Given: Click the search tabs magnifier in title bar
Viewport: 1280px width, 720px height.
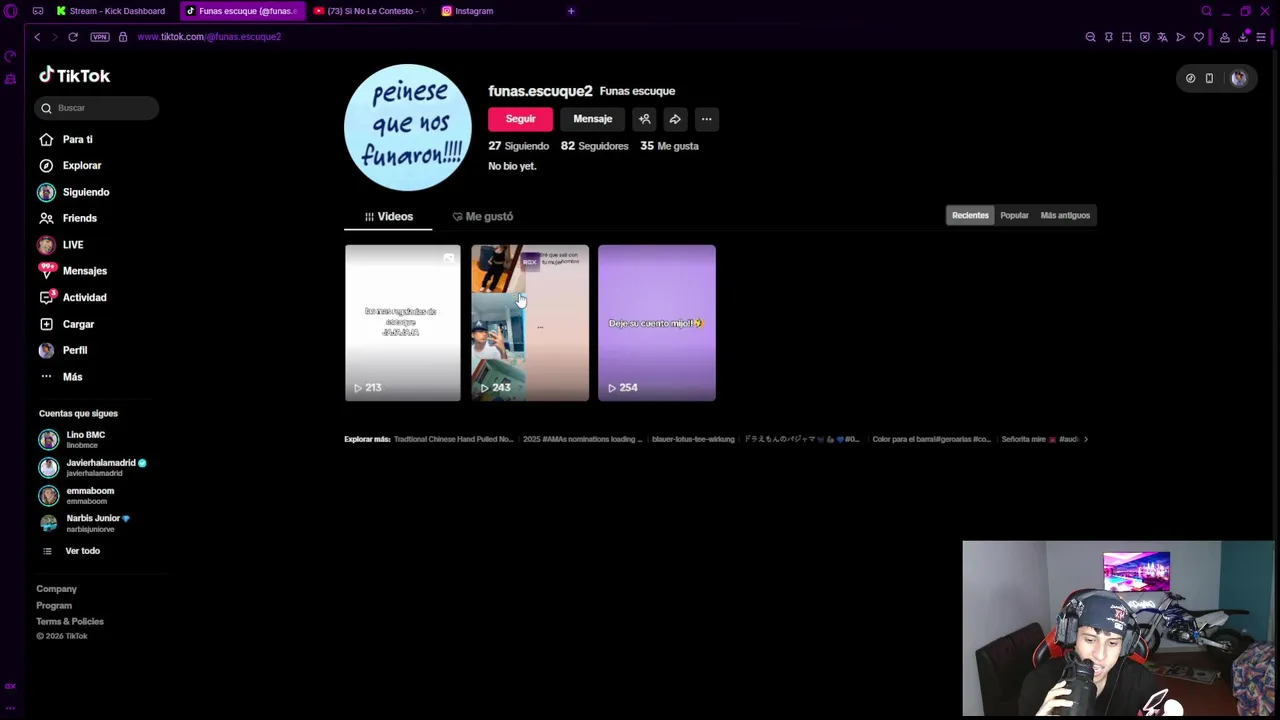Looking at the screenshot, I should click(1207, 11).
